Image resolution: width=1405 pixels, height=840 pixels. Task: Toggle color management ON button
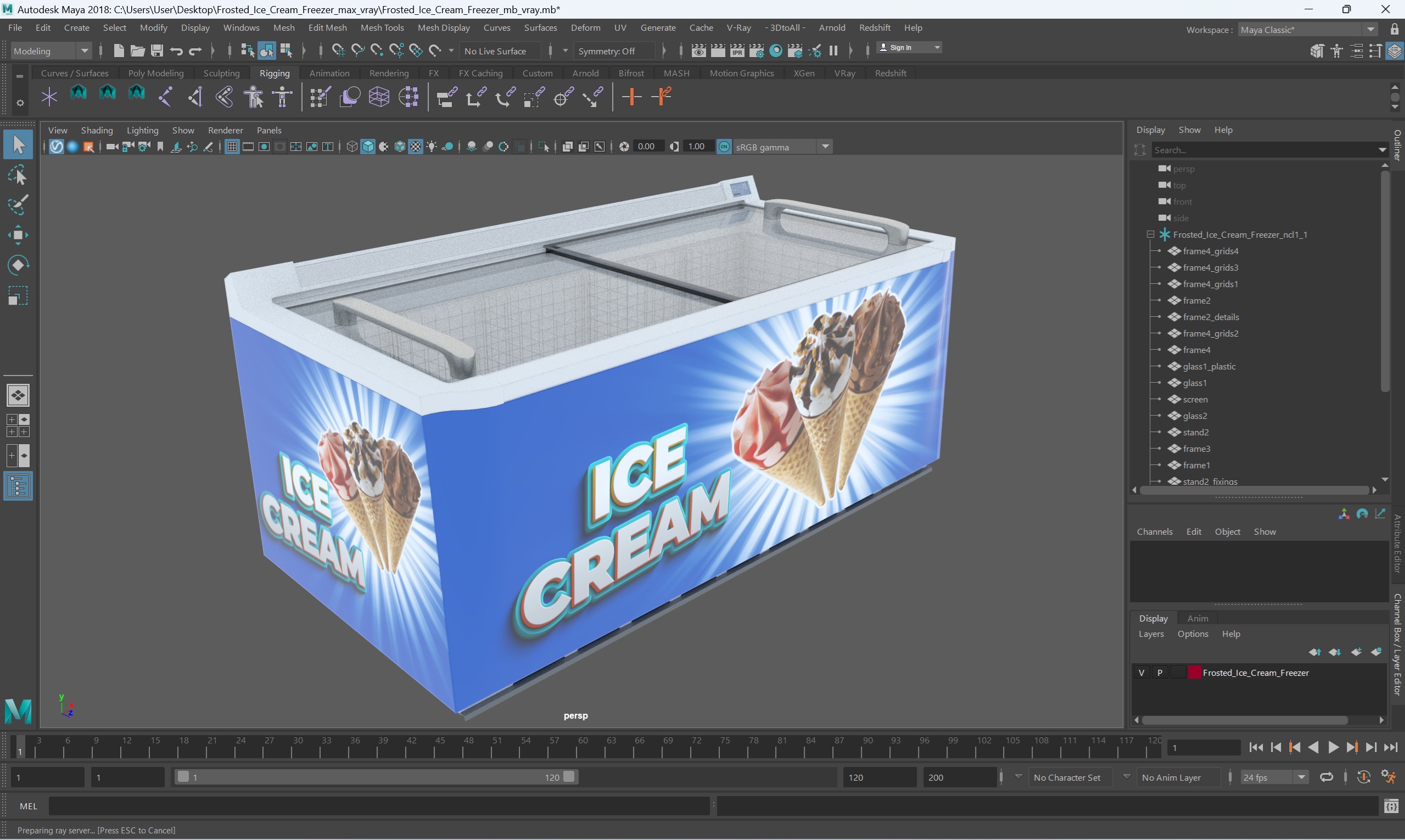click(x=724, y=147)
